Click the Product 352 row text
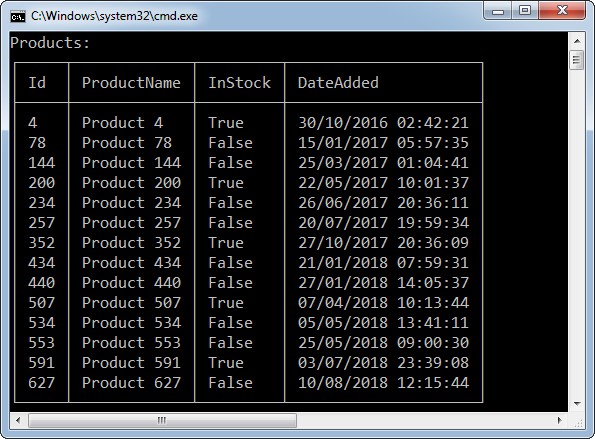 coord(131,243)
